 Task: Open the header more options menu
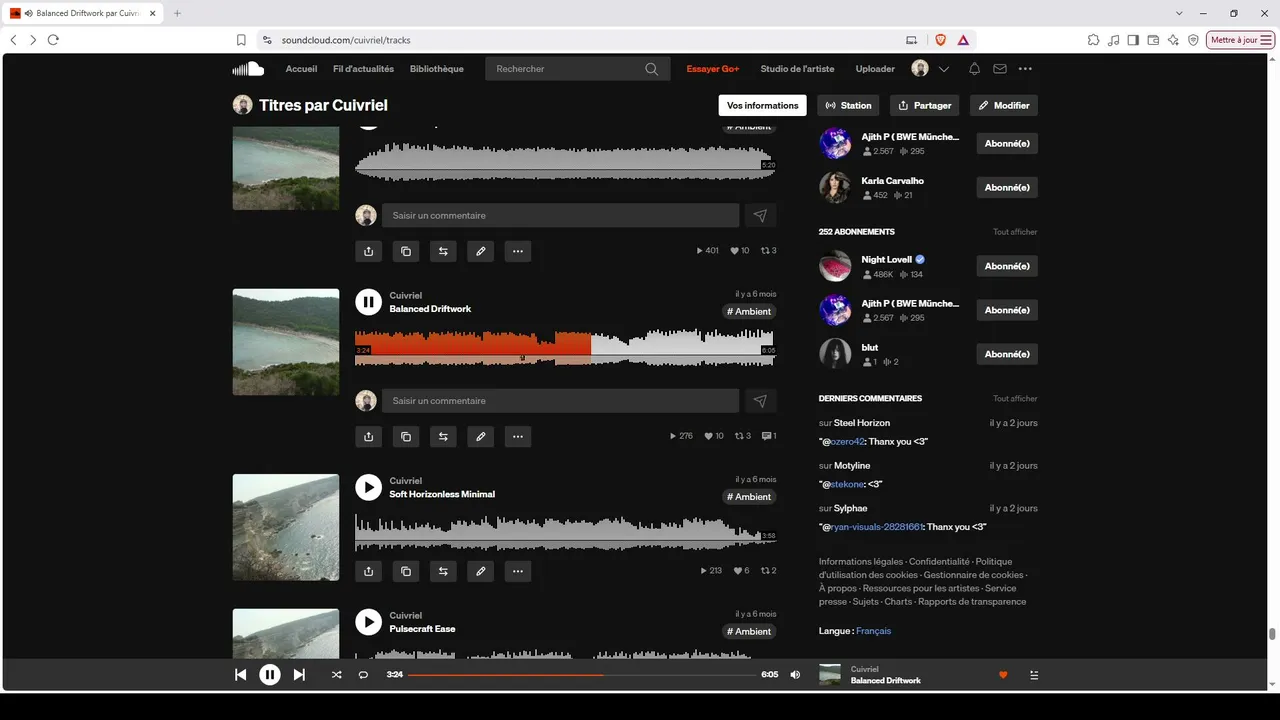(1025, 69)
